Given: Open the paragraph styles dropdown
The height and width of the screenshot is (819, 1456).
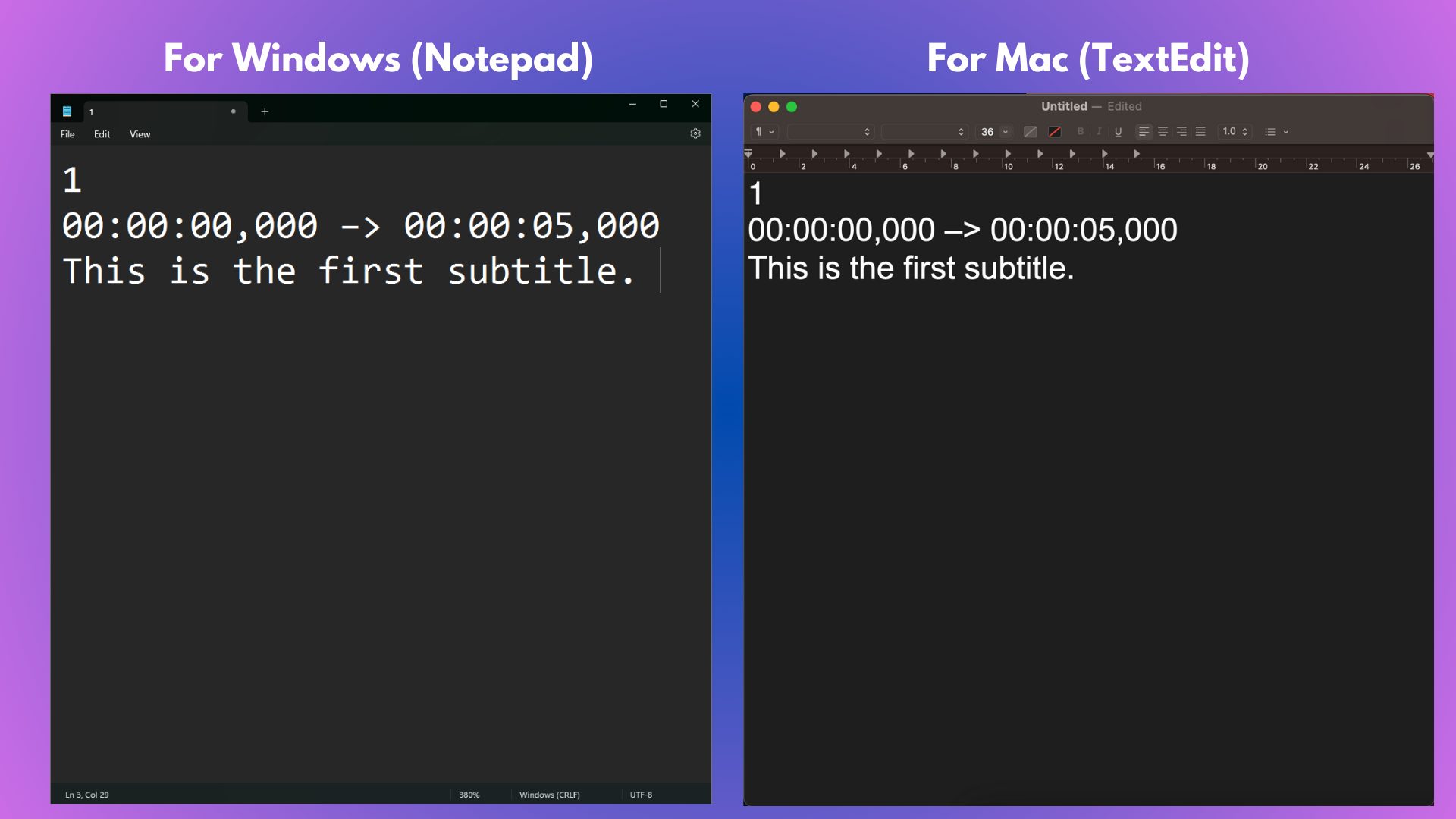Looking at the screenshot, I should (764, 132).
